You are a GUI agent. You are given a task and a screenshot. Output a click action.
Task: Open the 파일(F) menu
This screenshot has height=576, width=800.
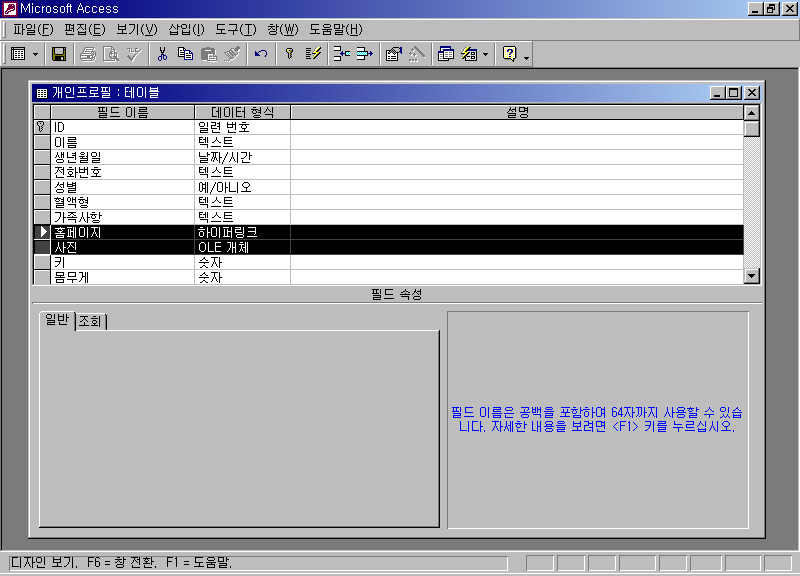(x=33, y=30)
